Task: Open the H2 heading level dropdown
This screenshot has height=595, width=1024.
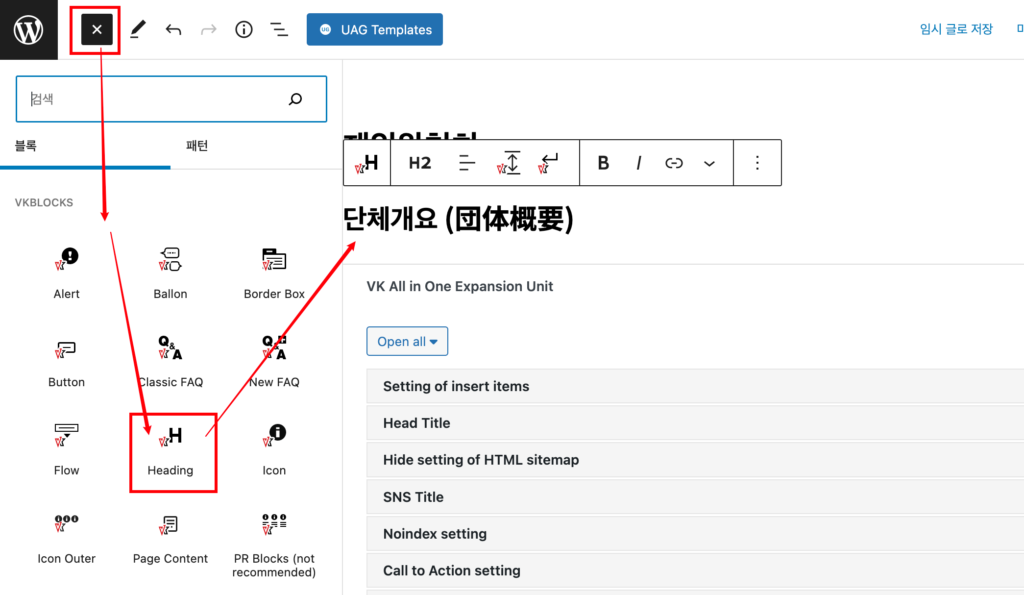Action: 420,163
